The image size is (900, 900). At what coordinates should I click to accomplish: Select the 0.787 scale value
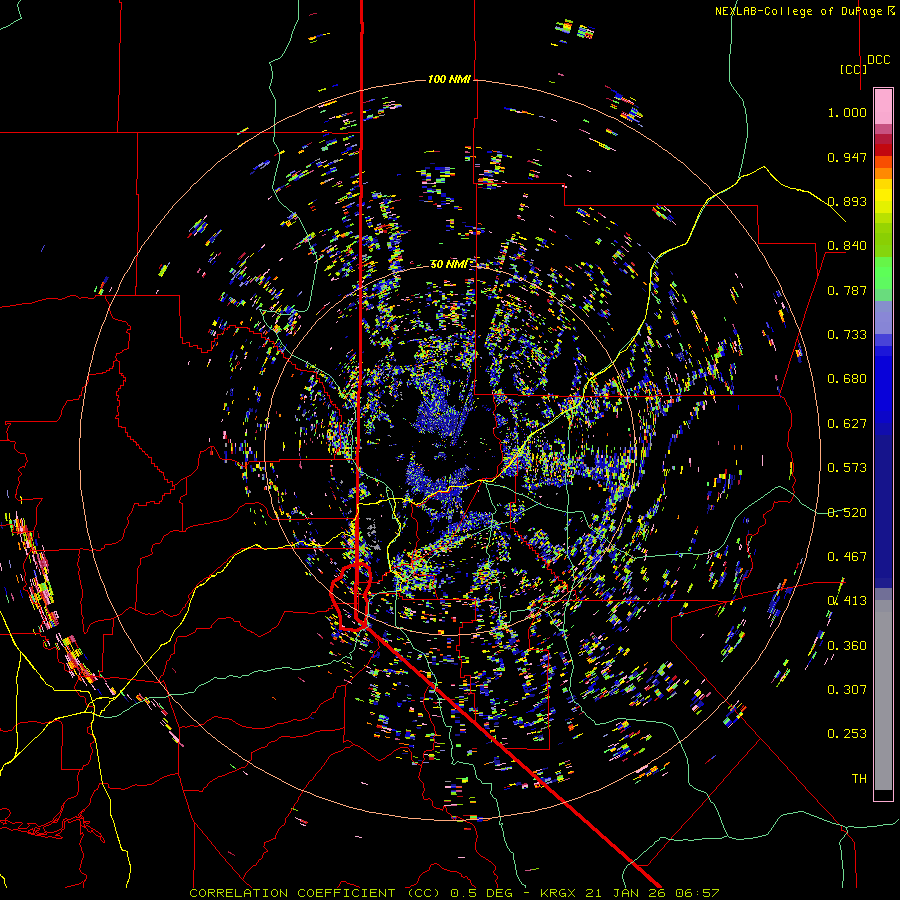point(847,290)
